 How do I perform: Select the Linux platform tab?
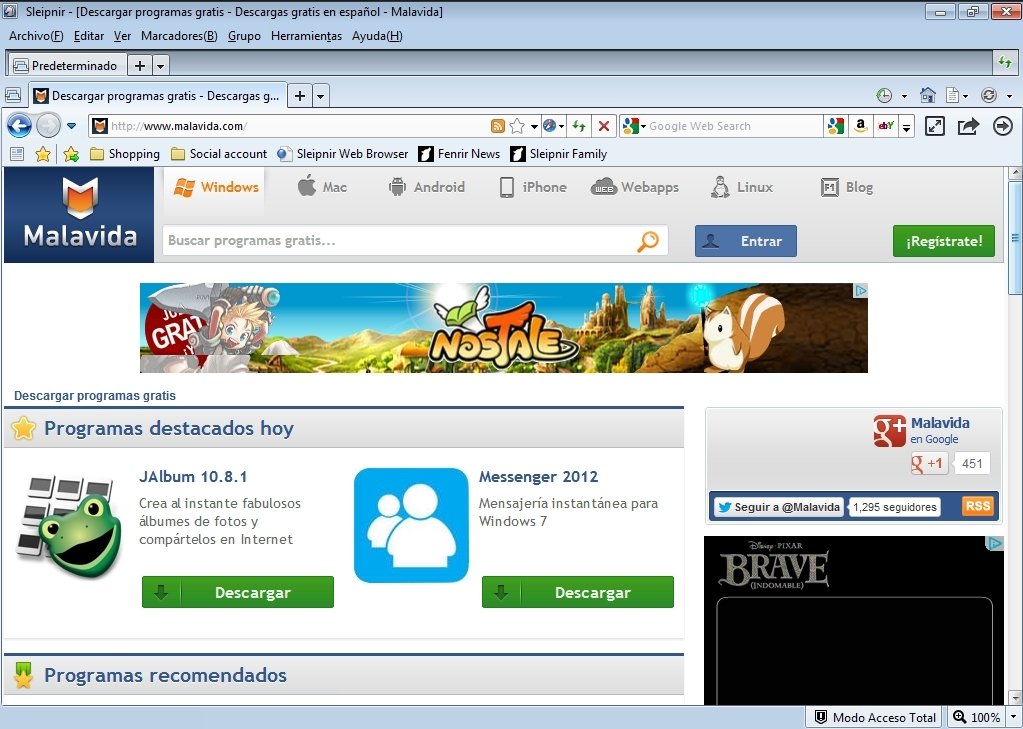(742, 187)
